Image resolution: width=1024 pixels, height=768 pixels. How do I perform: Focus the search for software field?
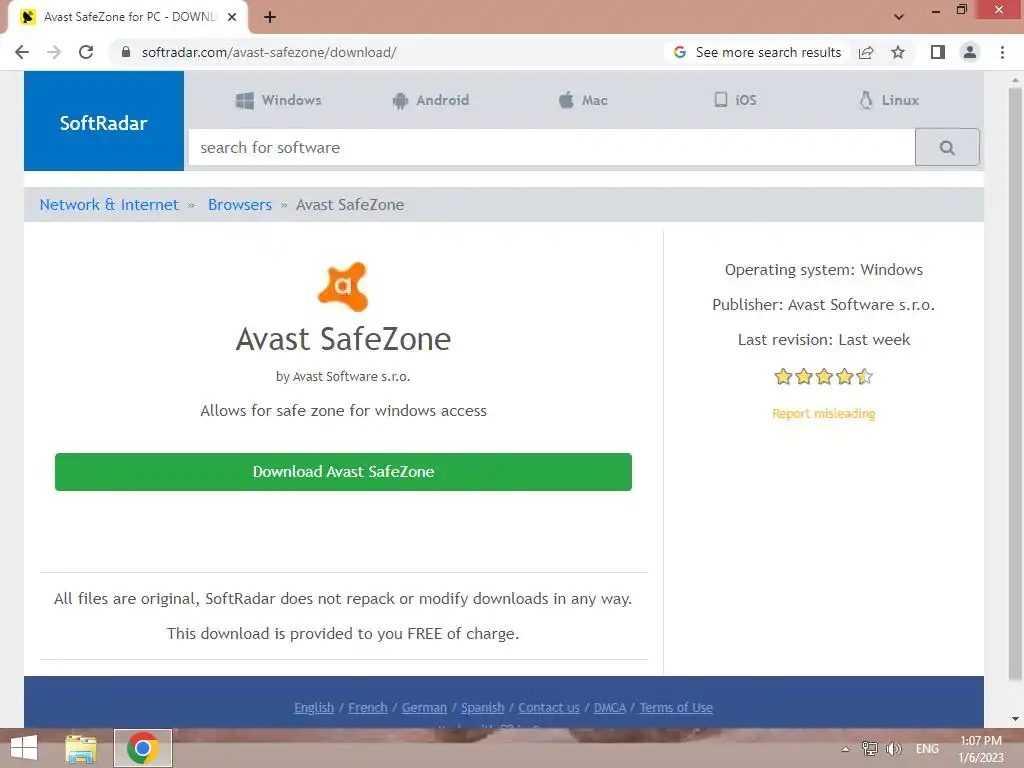click(x=552, y=148)
